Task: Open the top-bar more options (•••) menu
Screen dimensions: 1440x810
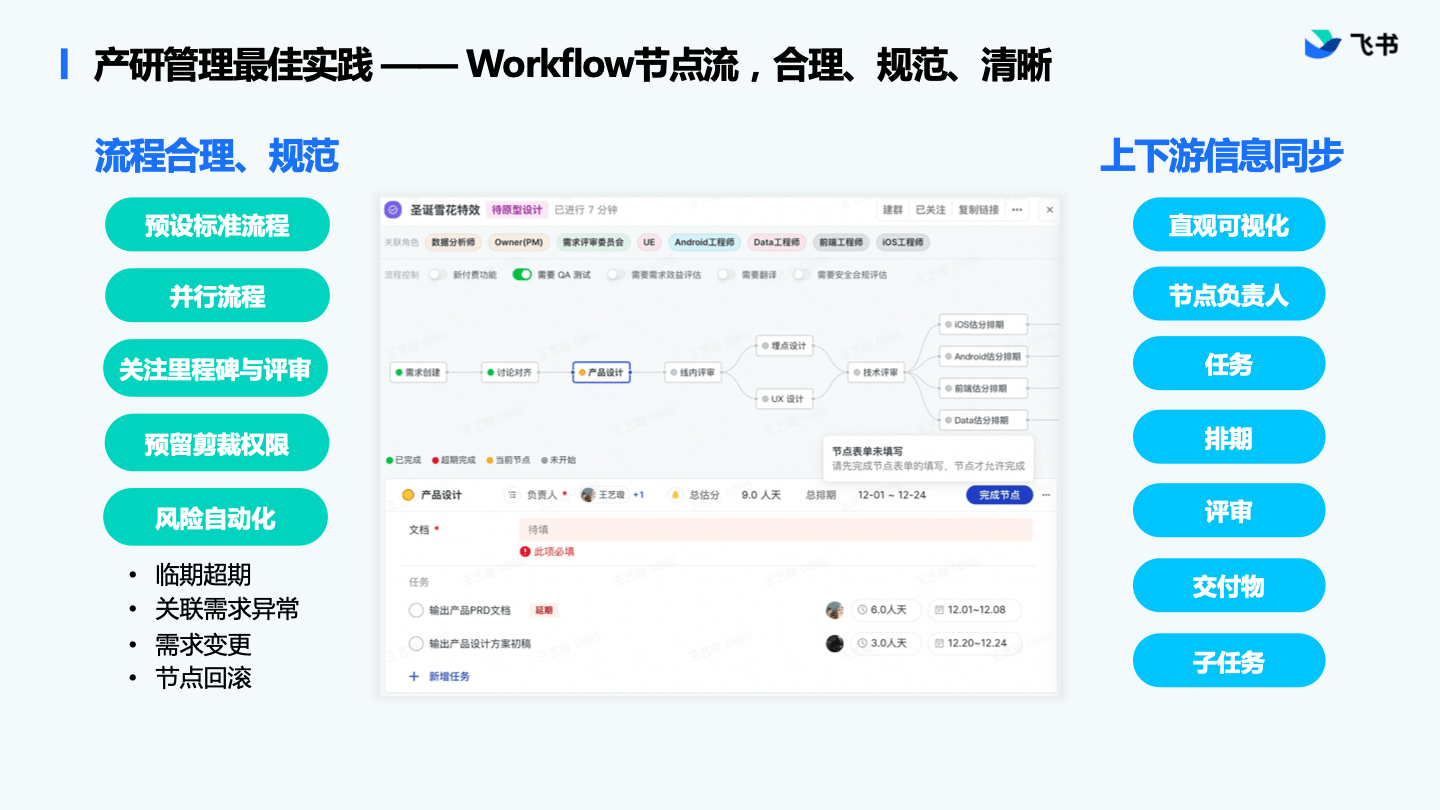Action: [1017, 210]
